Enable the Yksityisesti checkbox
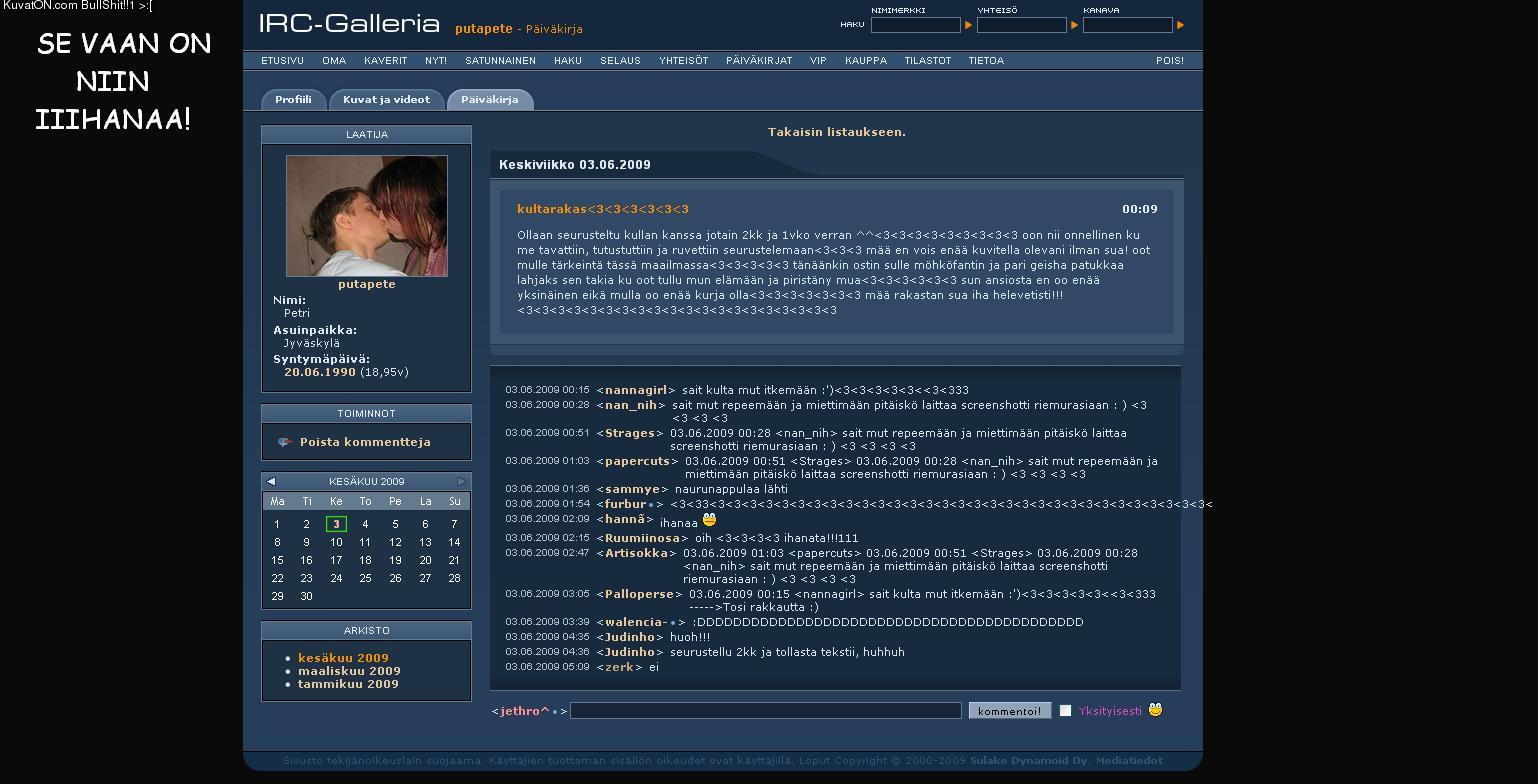The width and height of the screenshot is (1538, 784). point(1065,711)
